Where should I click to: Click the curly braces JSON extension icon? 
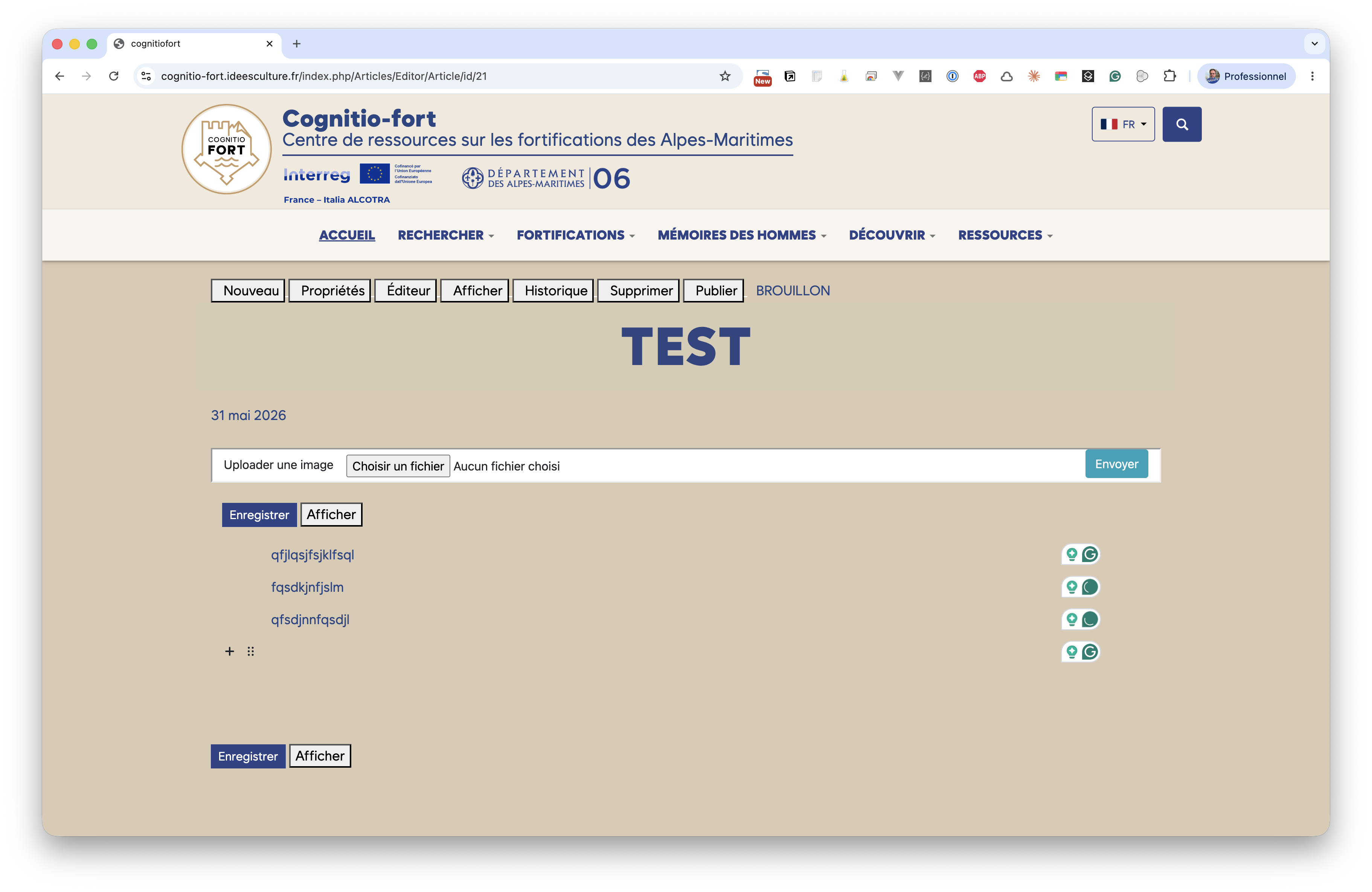click(925, 76)
